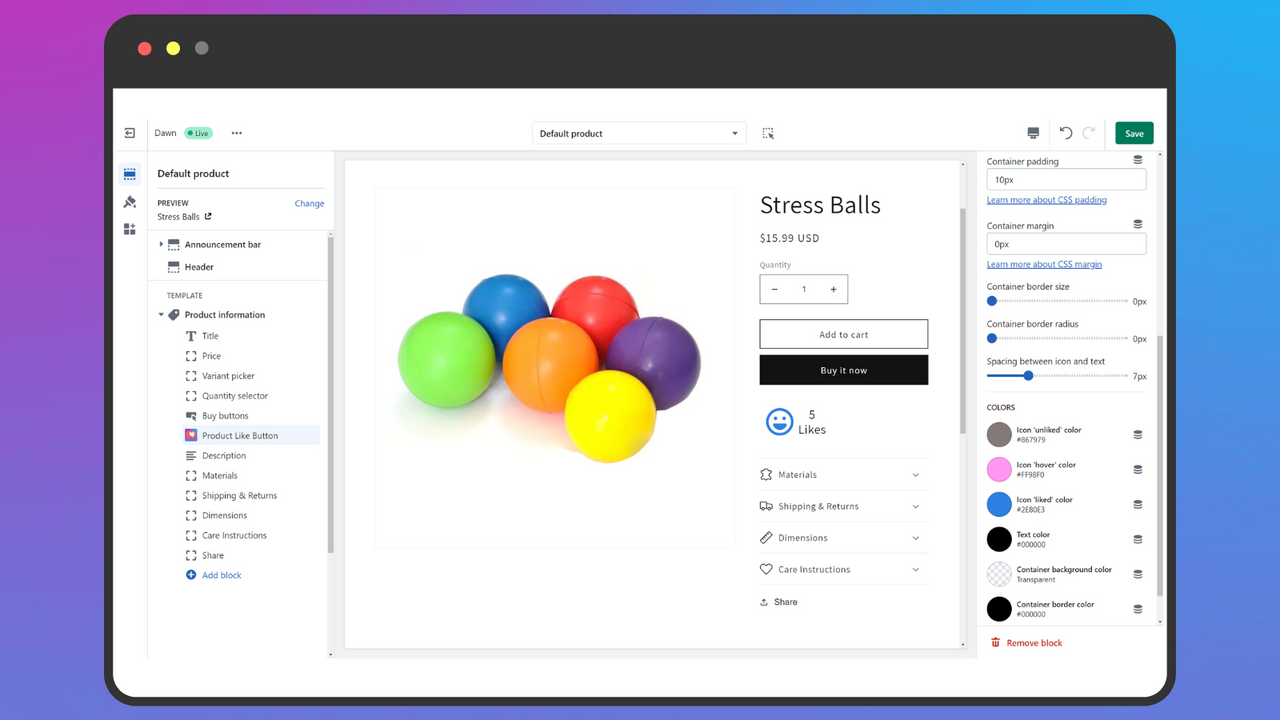
Task: Open the more options menu beside Dawn
Action: 236,132
